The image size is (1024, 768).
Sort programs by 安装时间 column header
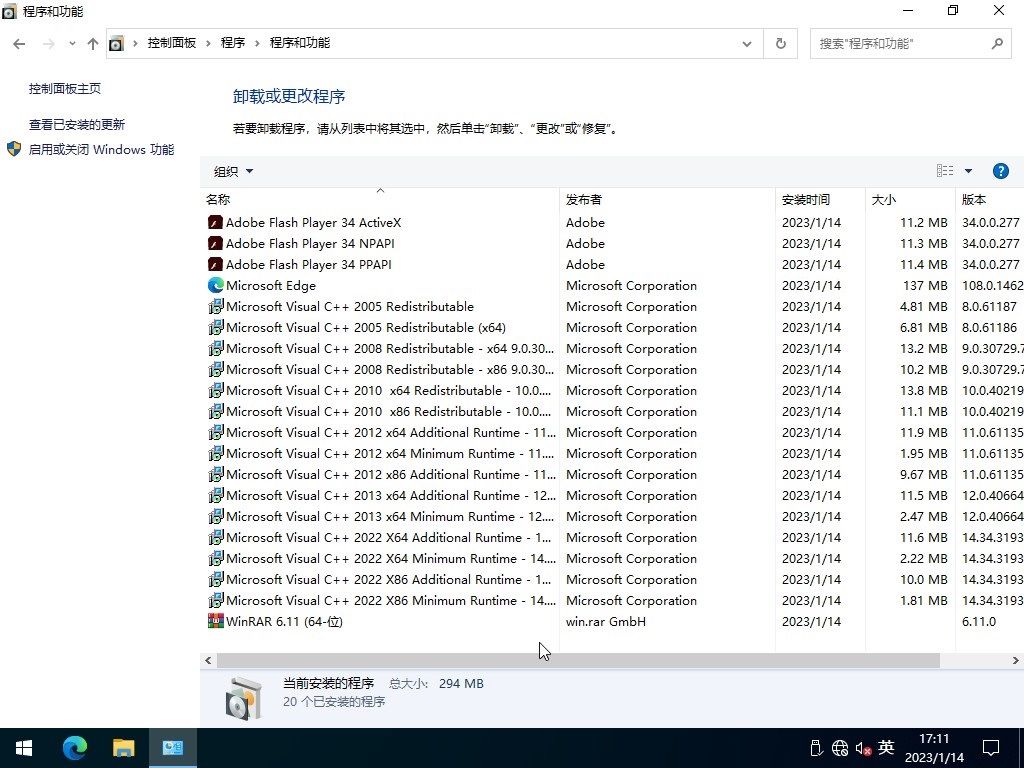click(x=806, y=200)
